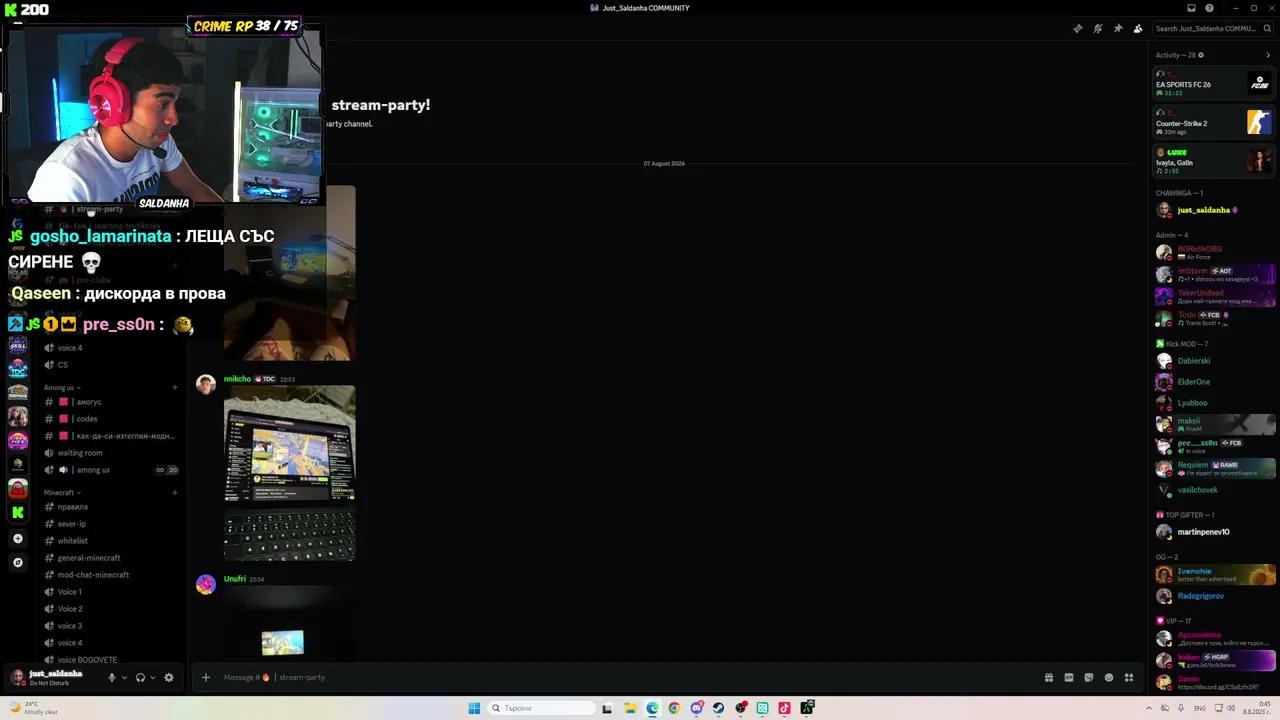Screen dimensions: 1280x720
Task: Expand the Activity section arrow
Action: (1268, 55)
